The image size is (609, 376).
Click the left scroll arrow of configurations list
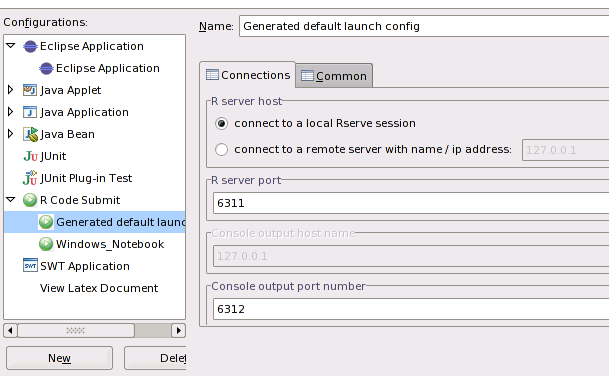coord(10,331)
